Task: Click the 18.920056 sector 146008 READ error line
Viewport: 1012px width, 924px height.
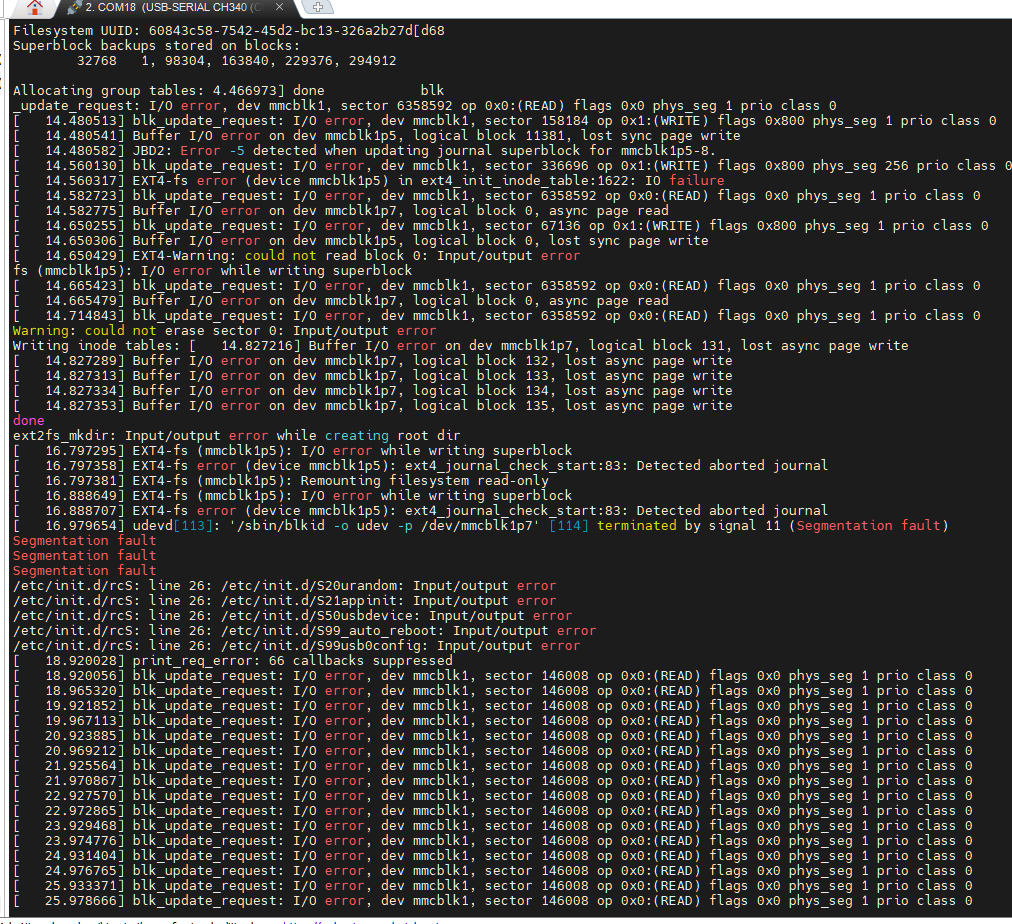Action: coord(492,676)
